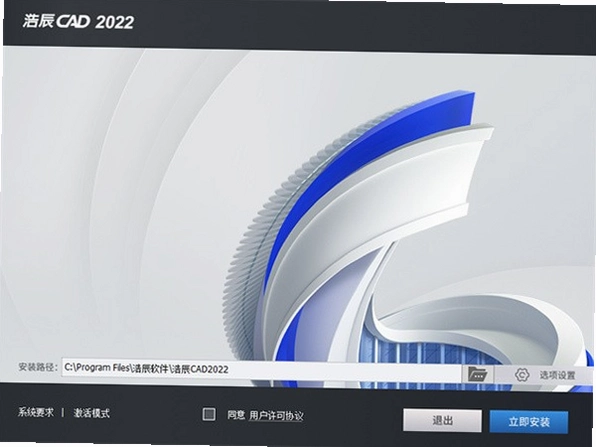Start setup with the 立即安装 button

tap(529, 422)
